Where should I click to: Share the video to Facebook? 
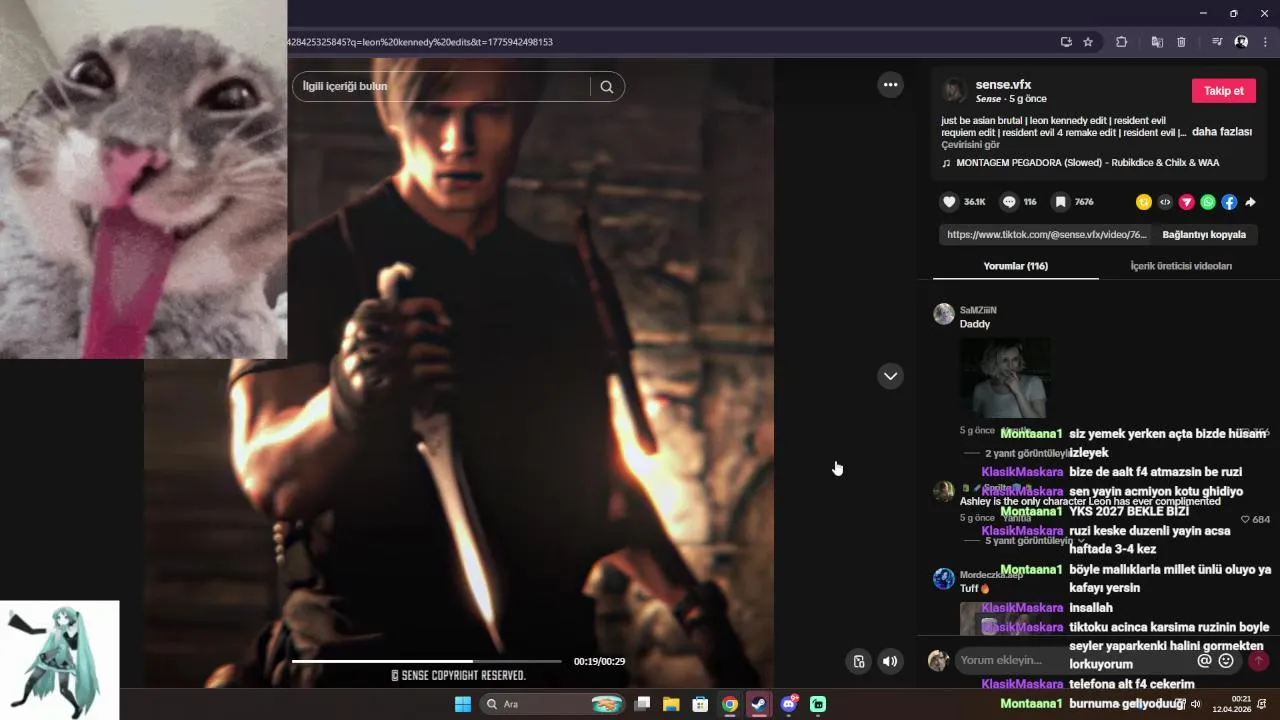point(1229,202)
